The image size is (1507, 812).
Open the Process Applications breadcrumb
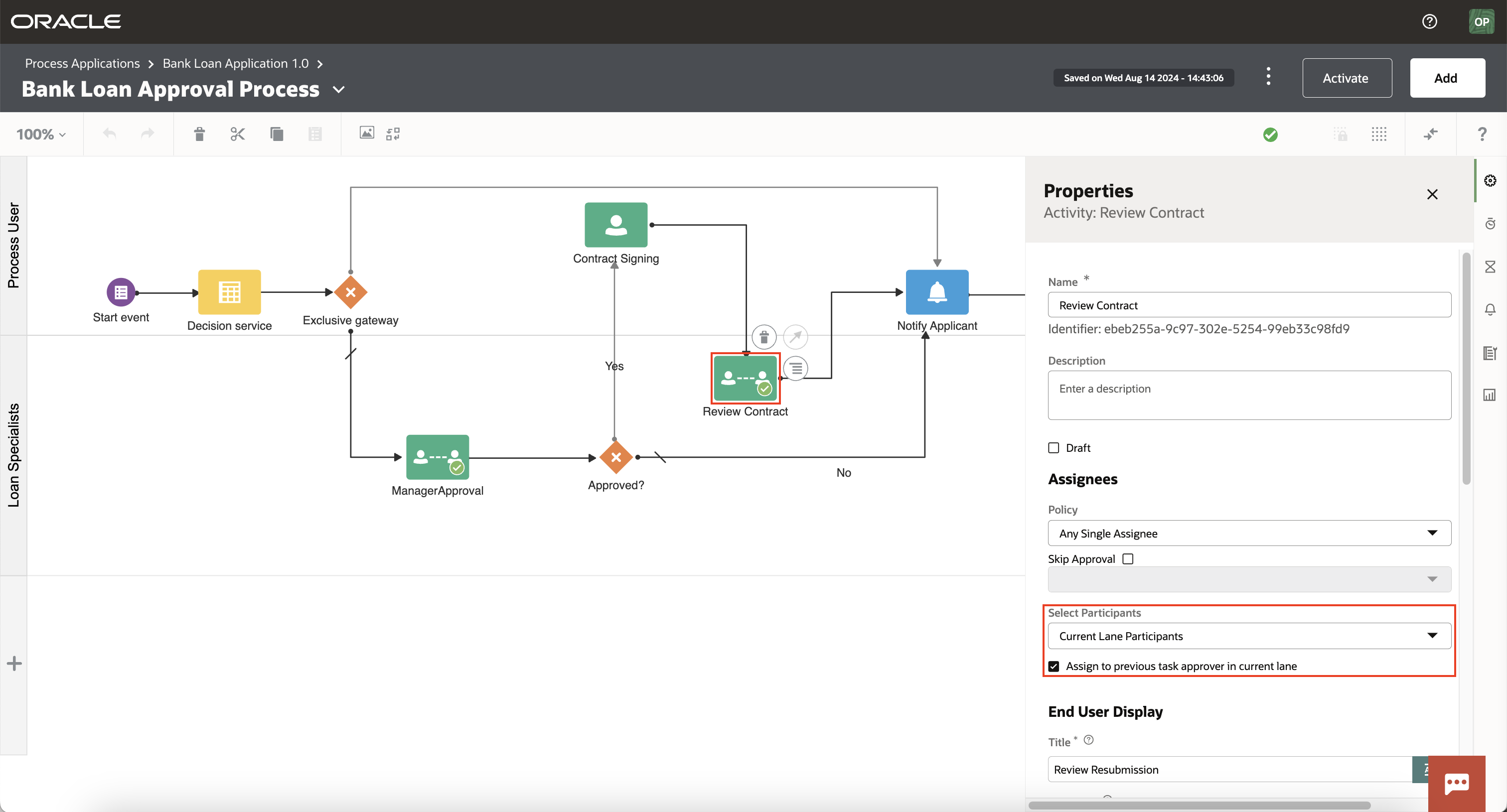tap(83, 63)
